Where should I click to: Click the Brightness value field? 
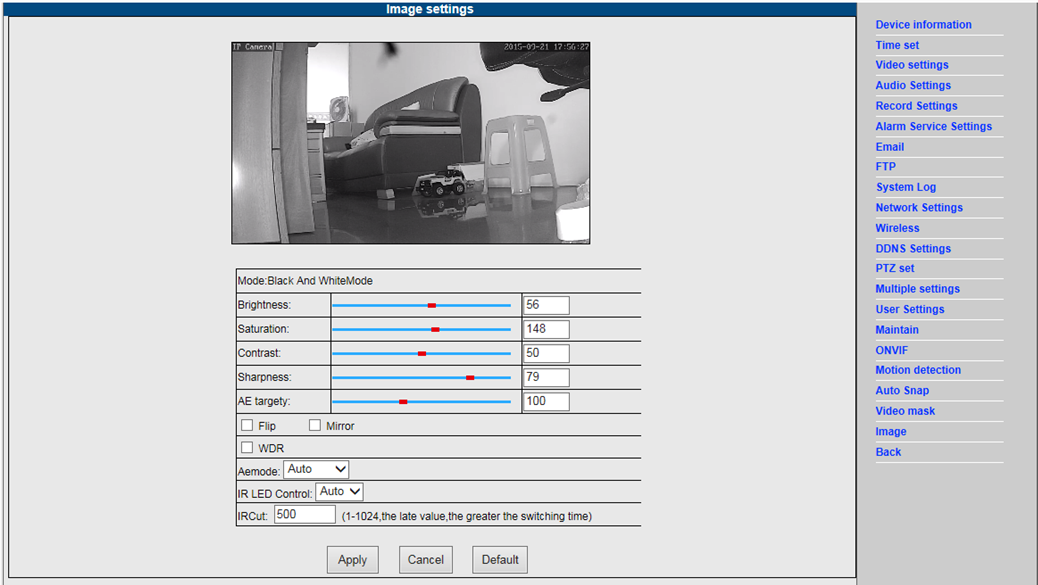(x=546, y=305)
